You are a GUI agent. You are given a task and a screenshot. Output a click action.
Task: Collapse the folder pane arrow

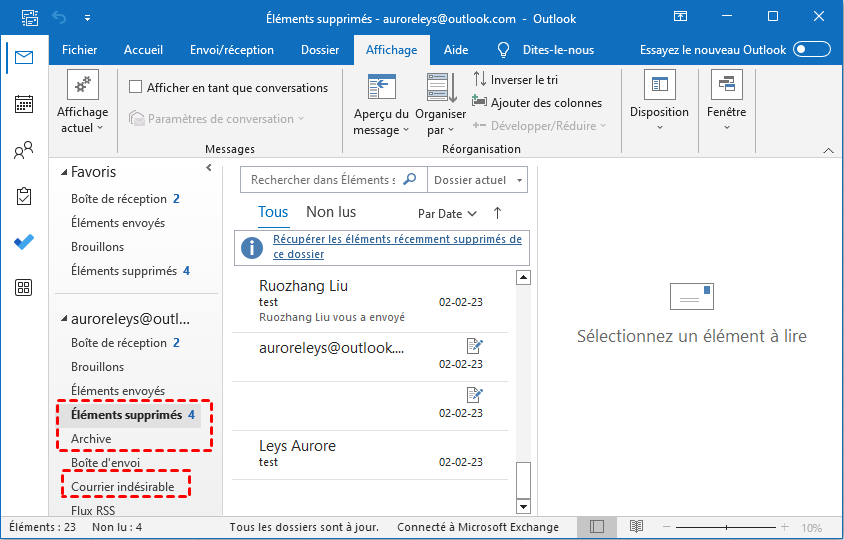tap(209, 168)
